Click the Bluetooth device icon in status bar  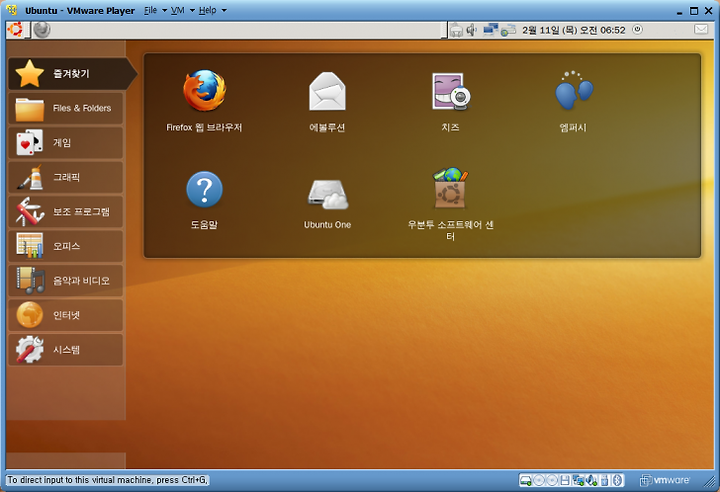click(618, 481)
